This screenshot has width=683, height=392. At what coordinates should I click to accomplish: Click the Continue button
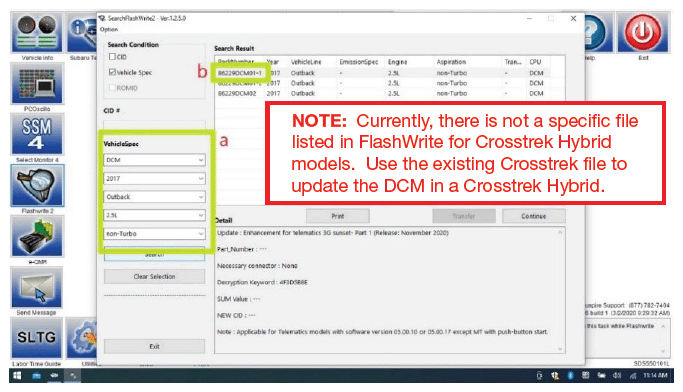pos(534,216)
